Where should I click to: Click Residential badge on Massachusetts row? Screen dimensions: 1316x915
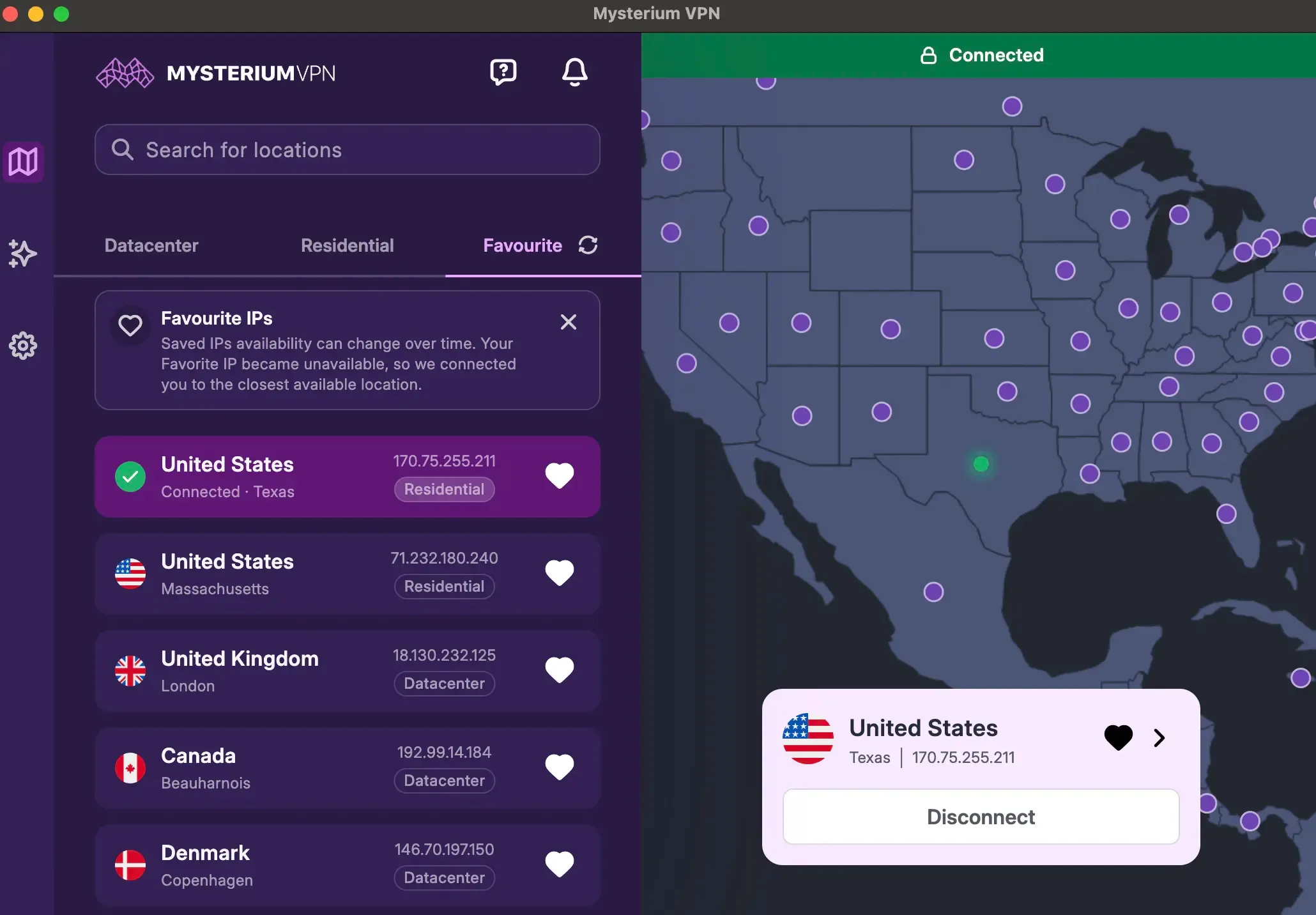point(445,587)
